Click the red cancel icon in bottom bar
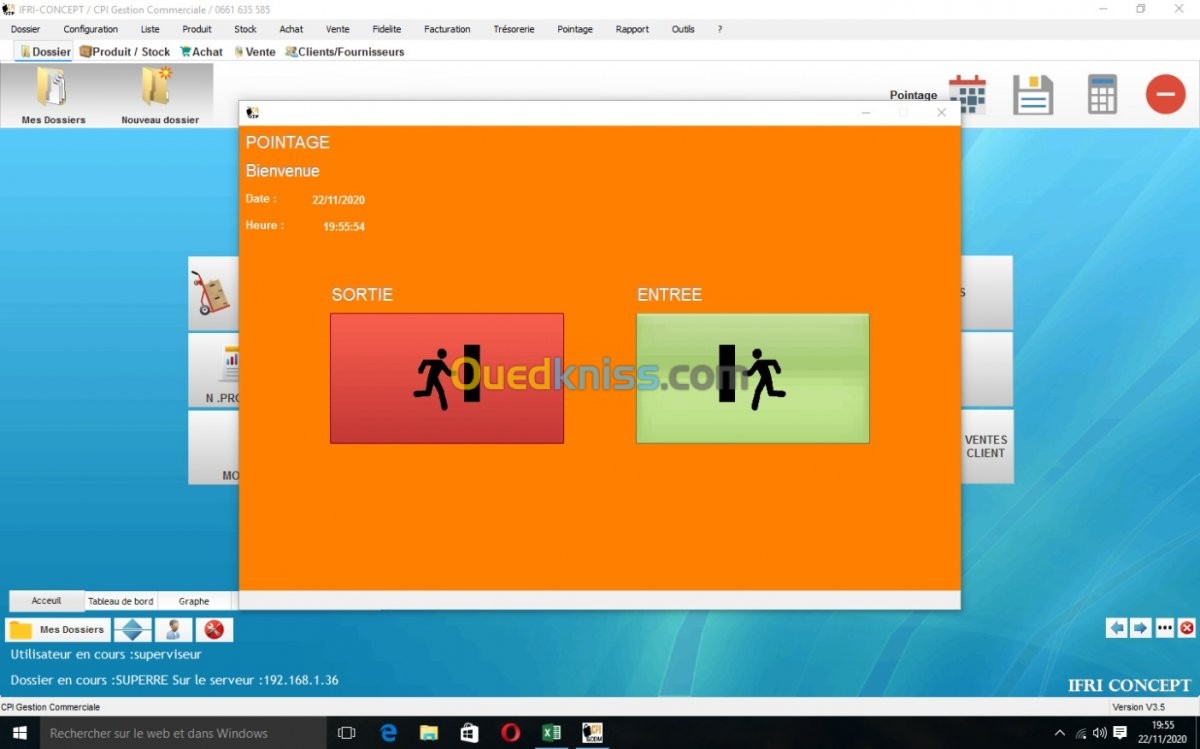1200x749 pixels. pos(213,630)
